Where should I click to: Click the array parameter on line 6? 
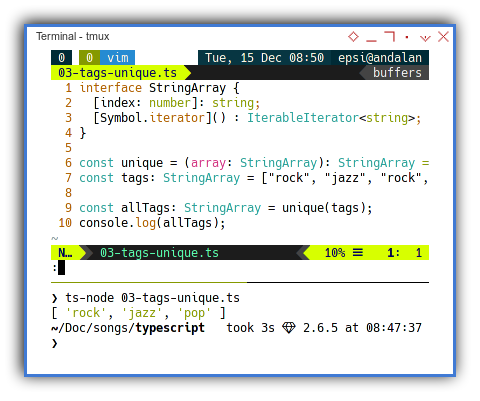pyautogui.click(x=208, y=163)
